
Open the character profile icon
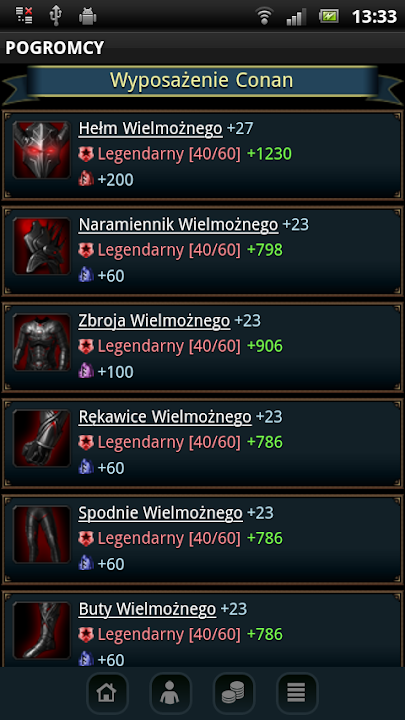[x=170, y=693]
